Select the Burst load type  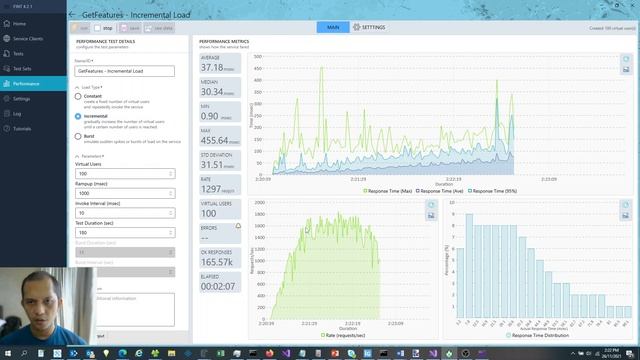[x=78, y=136]
